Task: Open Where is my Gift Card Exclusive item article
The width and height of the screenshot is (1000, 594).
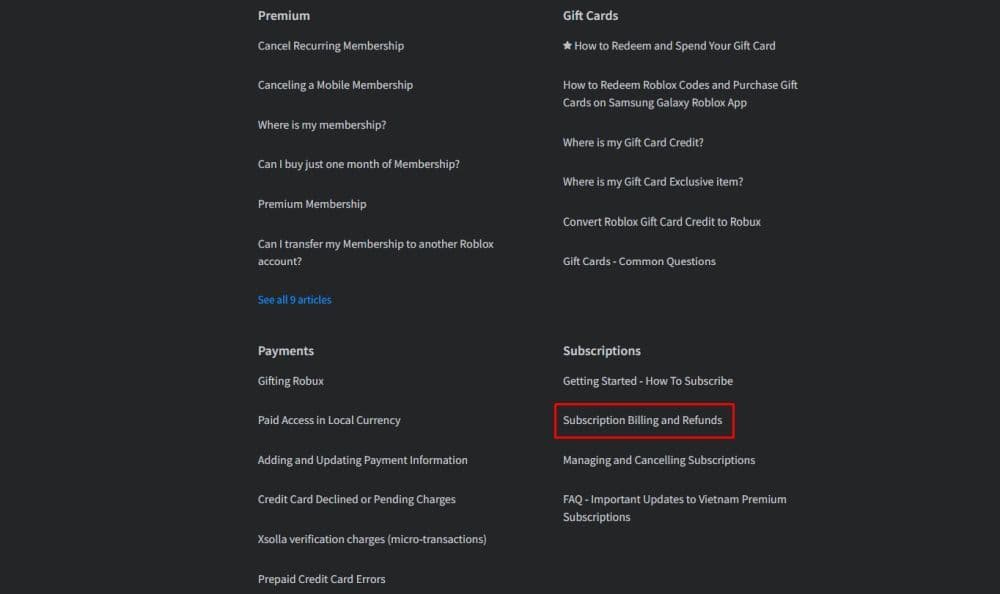Action: tap(652, 181)
